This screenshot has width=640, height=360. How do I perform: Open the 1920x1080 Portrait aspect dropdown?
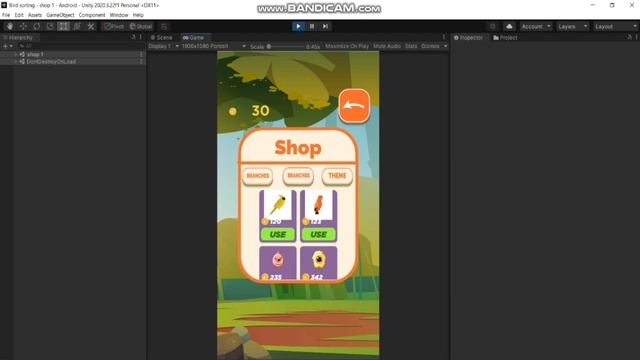point(213,46)
